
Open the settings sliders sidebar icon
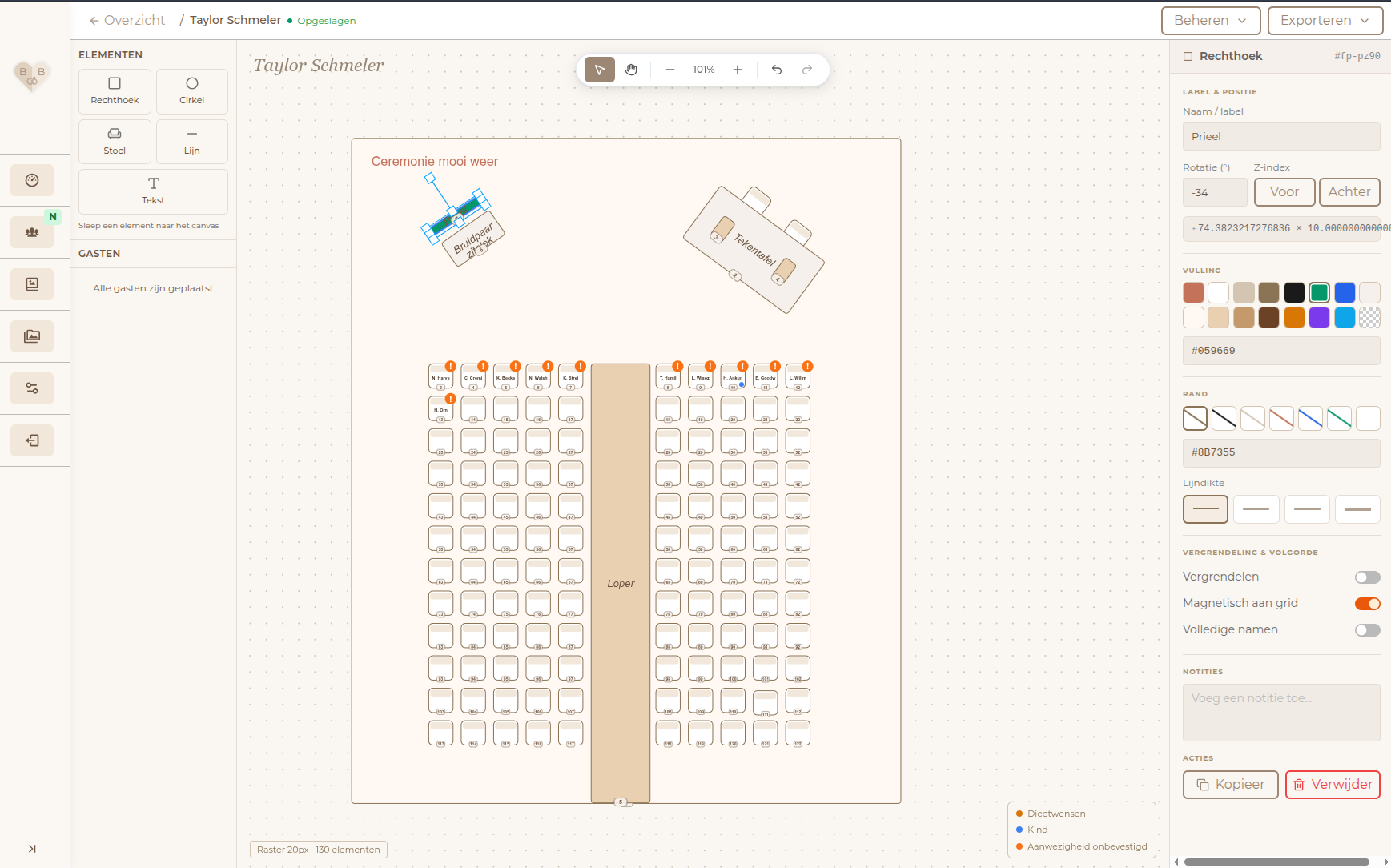pos(32,388)
